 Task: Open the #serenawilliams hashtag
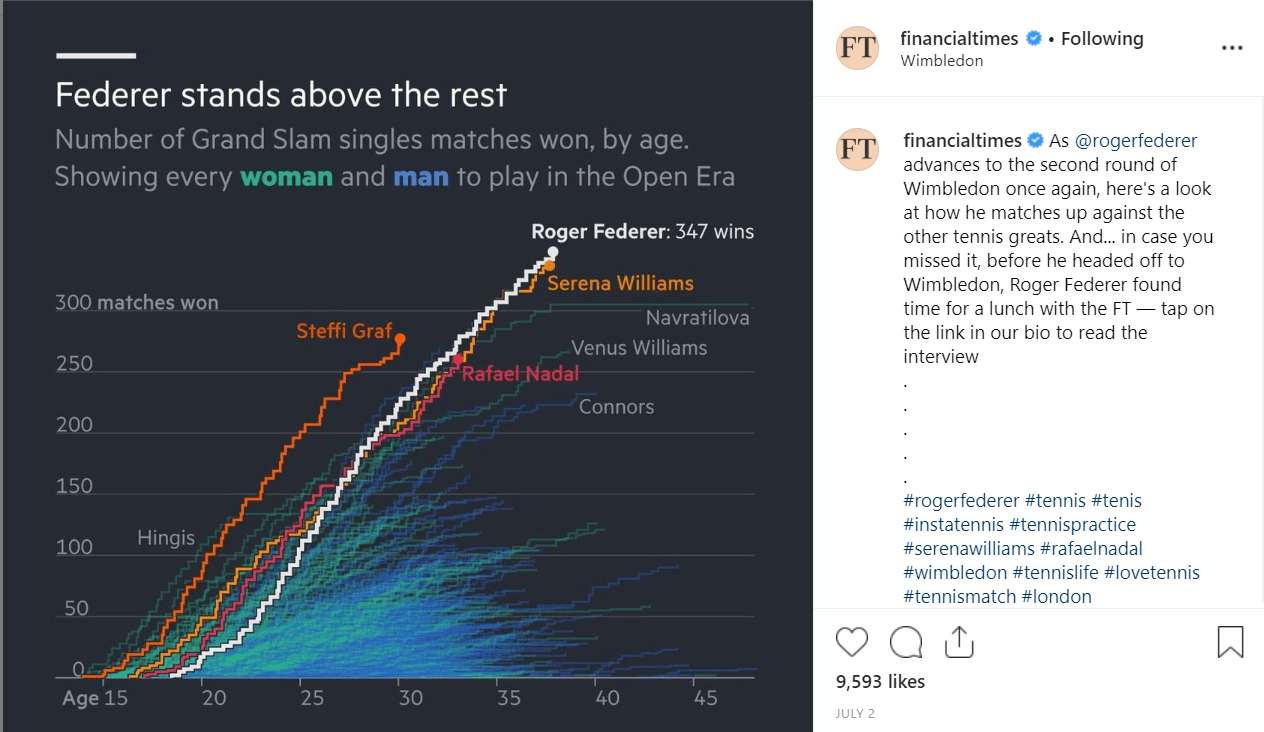pos(969,549)
